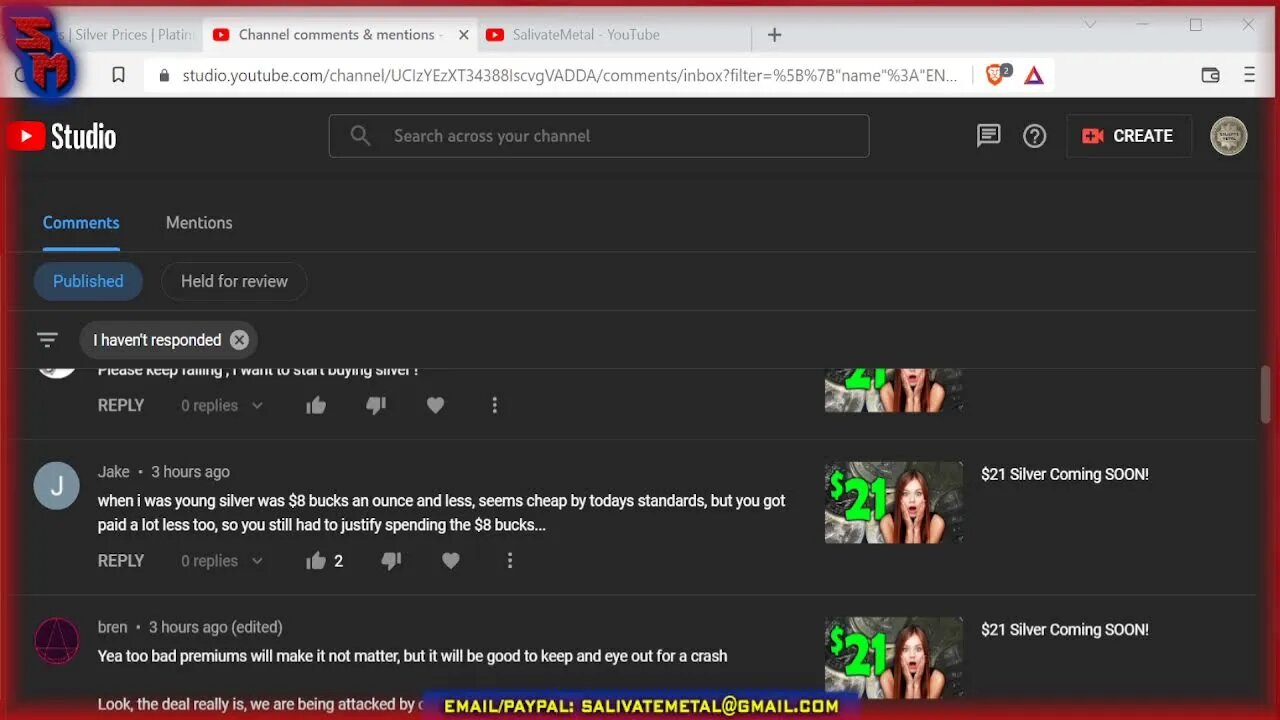Remove the "I haven't responded" filter chip
1280x720 pixels.
(x=239, y=340)
